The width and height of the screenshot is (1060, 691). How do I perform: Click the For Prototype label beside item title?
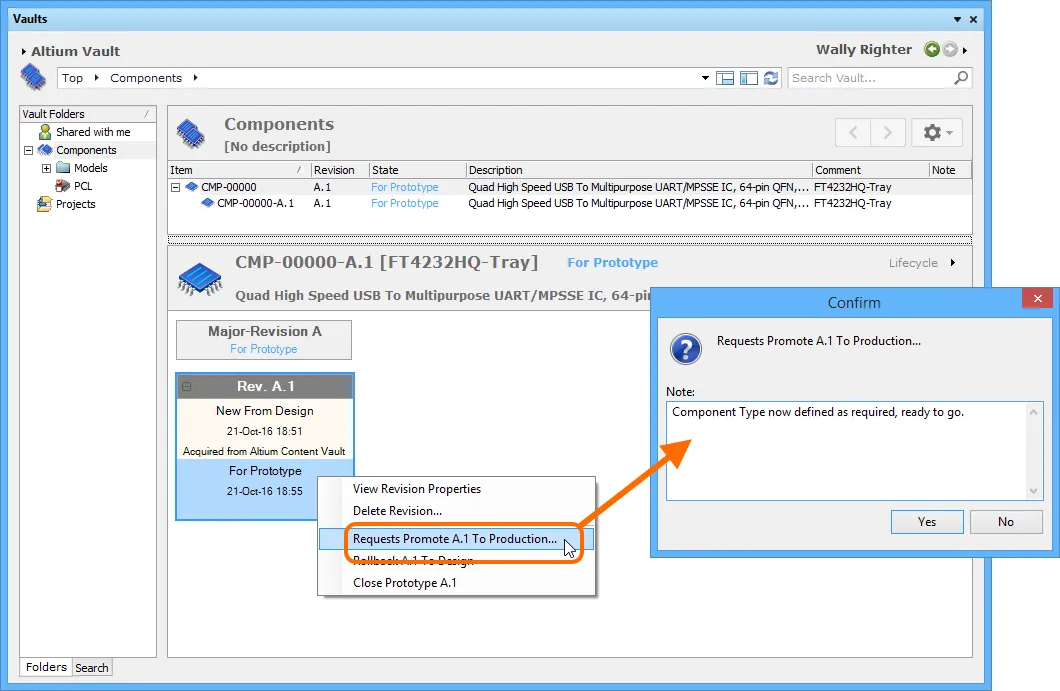tap(612, 263)
